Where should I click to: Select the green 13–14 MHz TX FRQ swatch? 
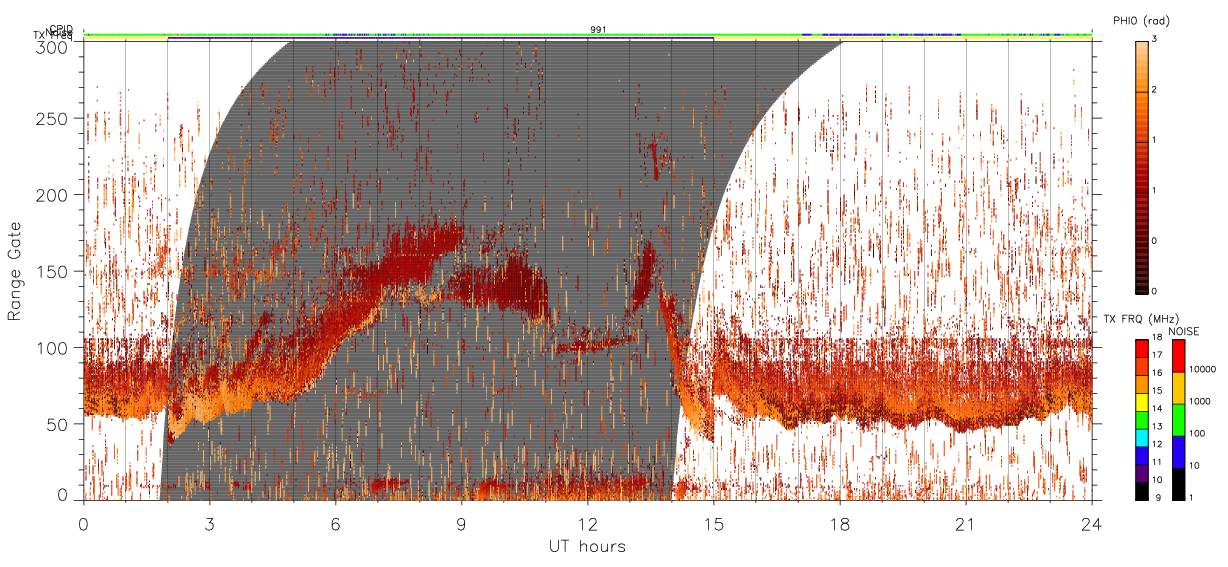(x=1141, y=420)
